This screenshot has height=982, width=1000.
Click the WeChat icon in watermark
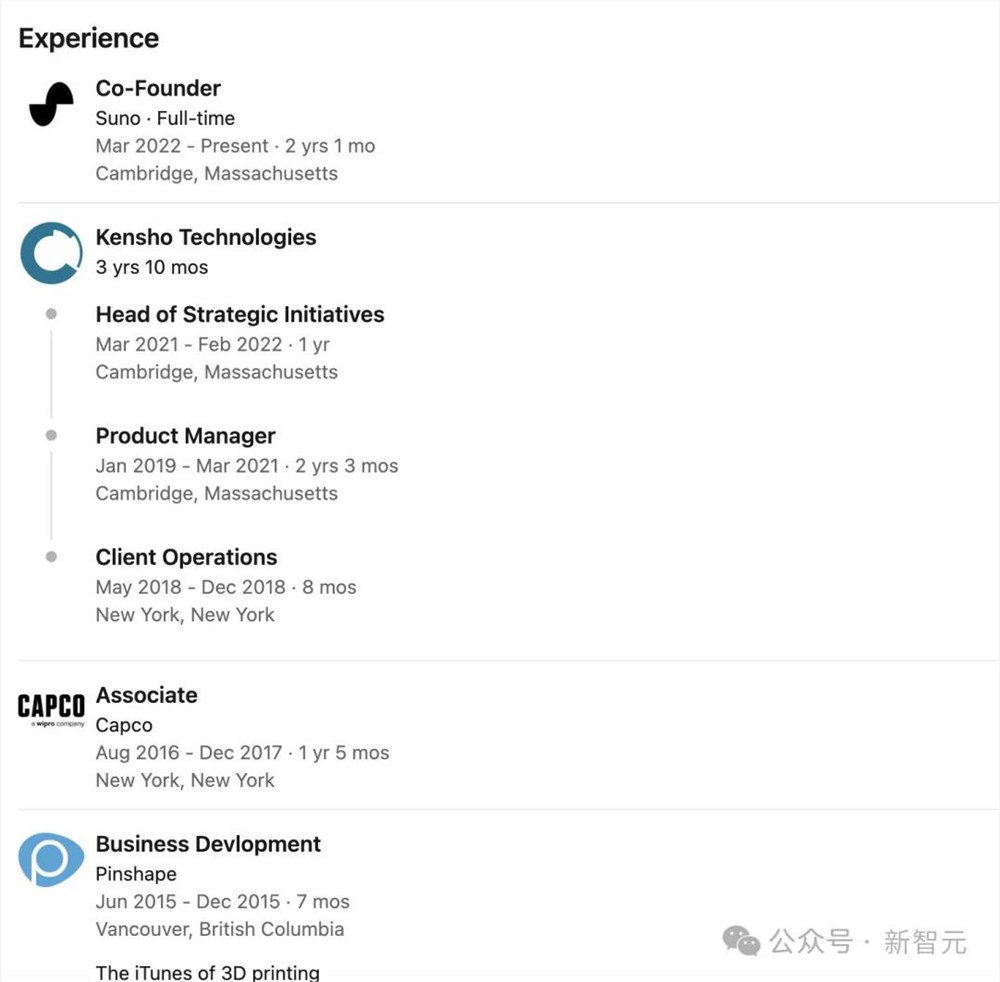[x=741, y=940]
